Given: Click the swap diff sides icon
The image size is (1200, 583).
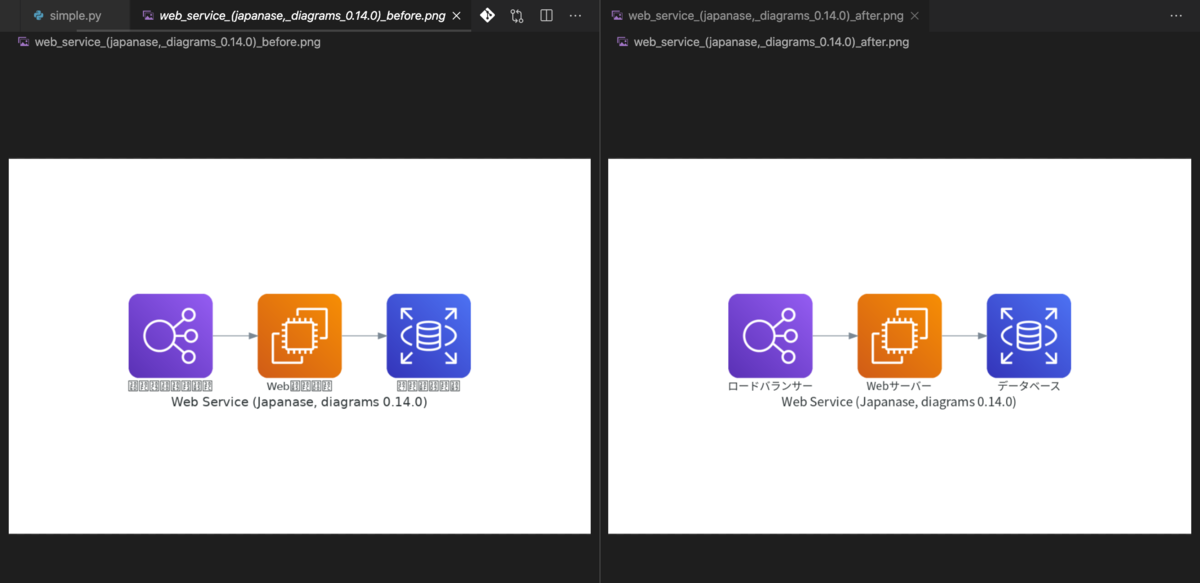Looking at the screenshot, I should tap(517, 15).
